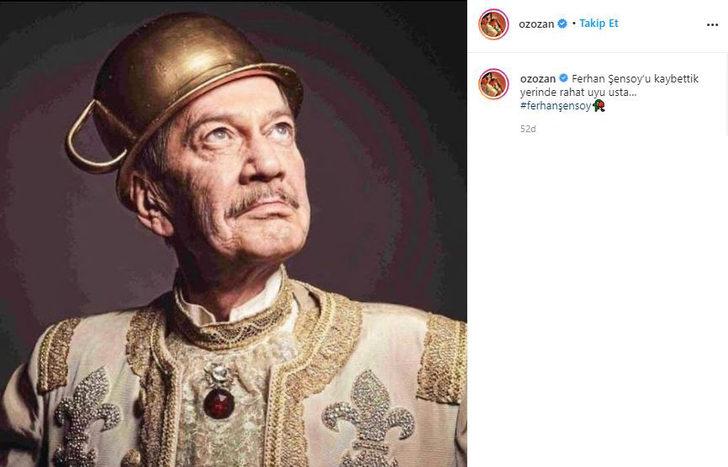This screenshot has width=728, height=467.
Task: Click verified badge in the caption line
Action: pos(564,77)
